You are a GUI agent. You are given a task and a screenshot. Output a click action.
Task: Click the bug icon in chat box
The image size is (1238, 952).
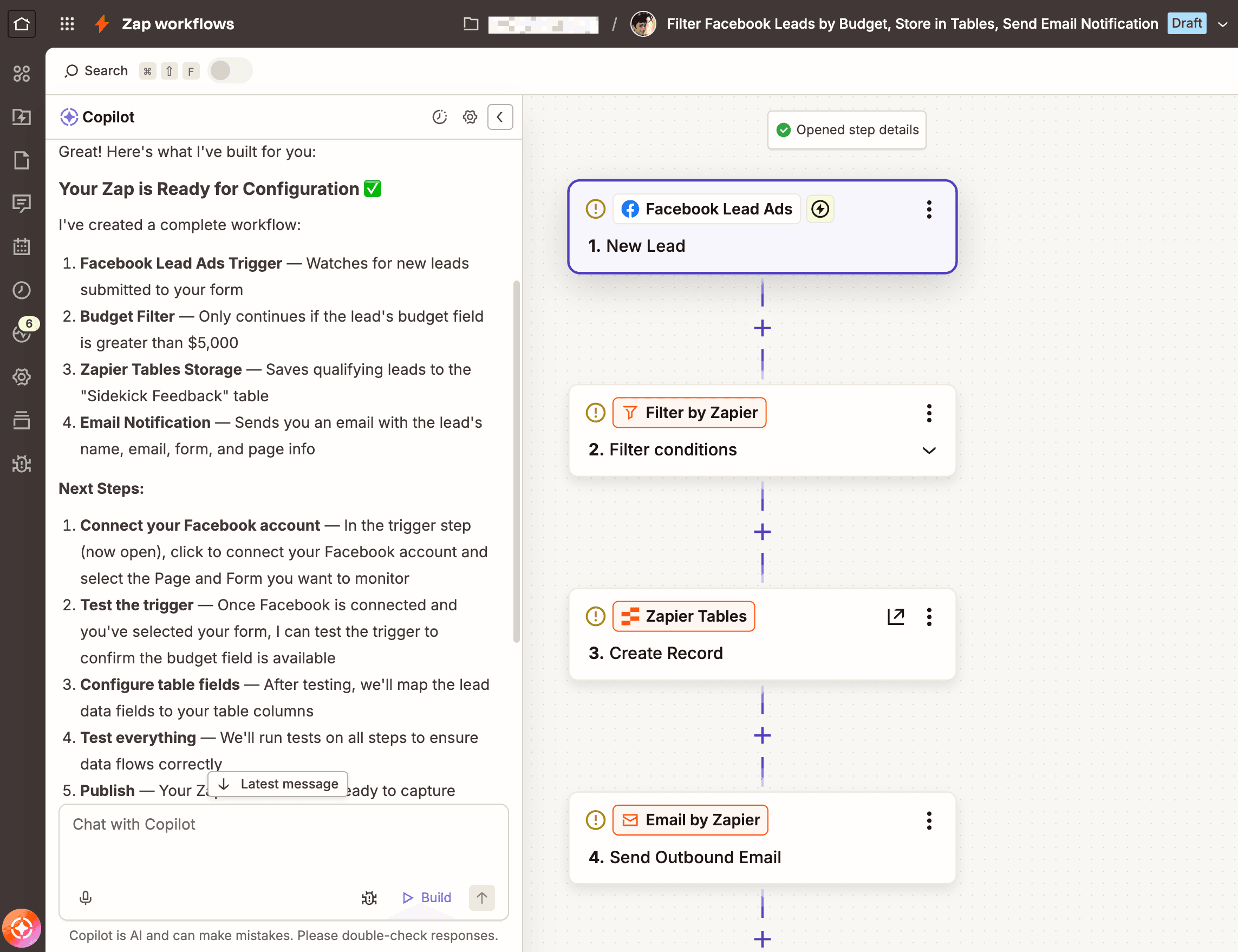click(x=369, y=898)
